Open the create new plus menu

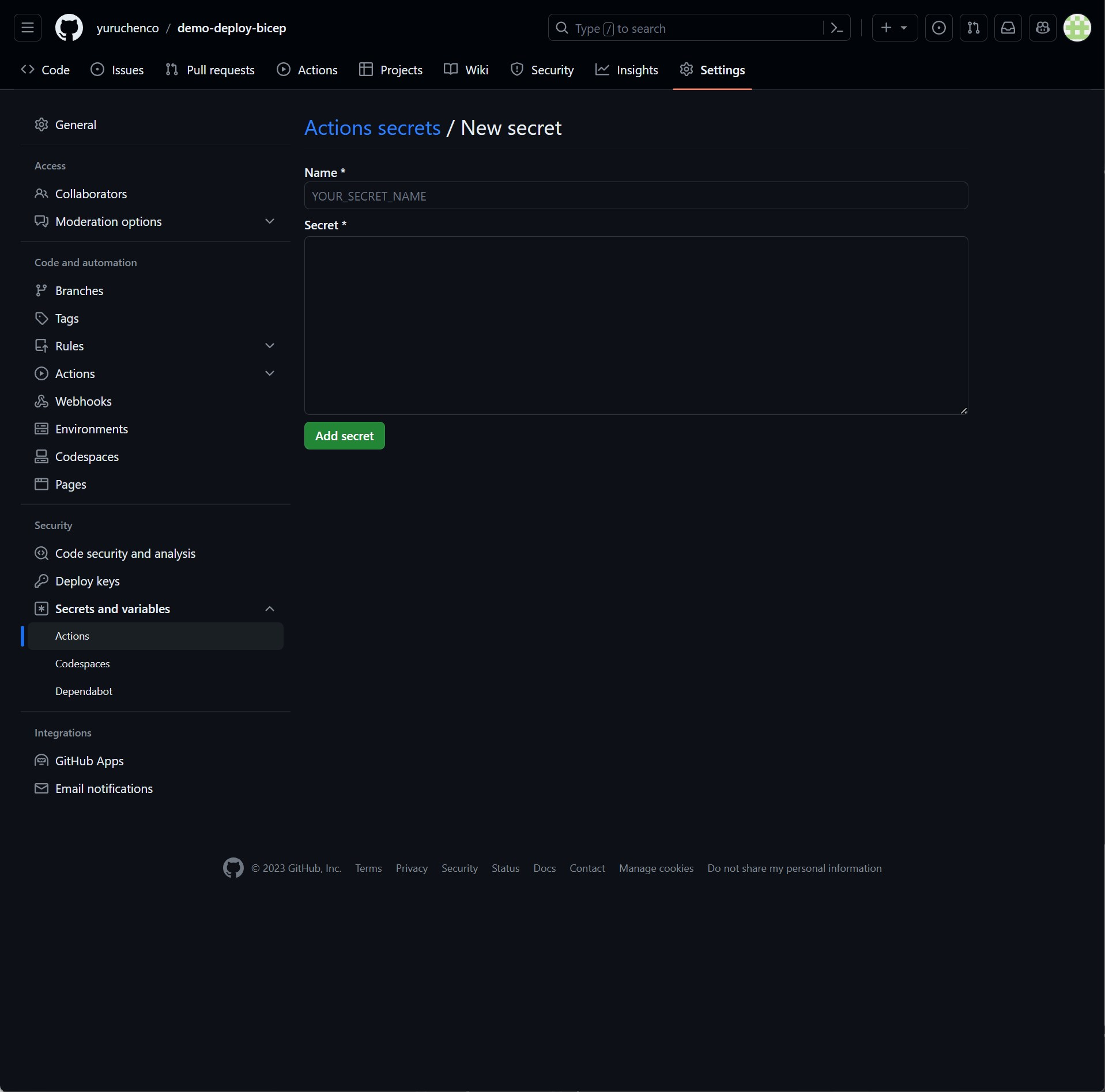click(894, 28)
